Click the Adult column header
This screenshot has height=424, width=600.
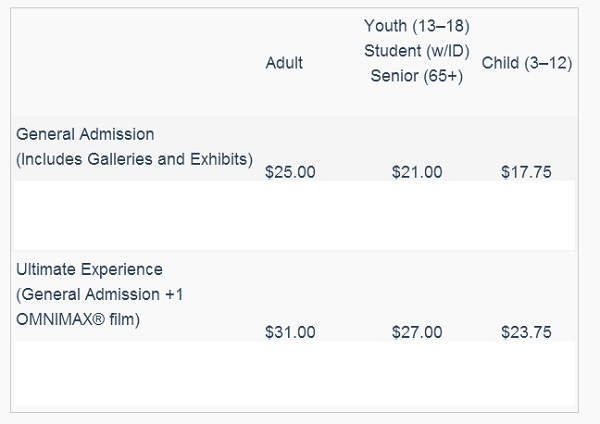tap(284, 63)
